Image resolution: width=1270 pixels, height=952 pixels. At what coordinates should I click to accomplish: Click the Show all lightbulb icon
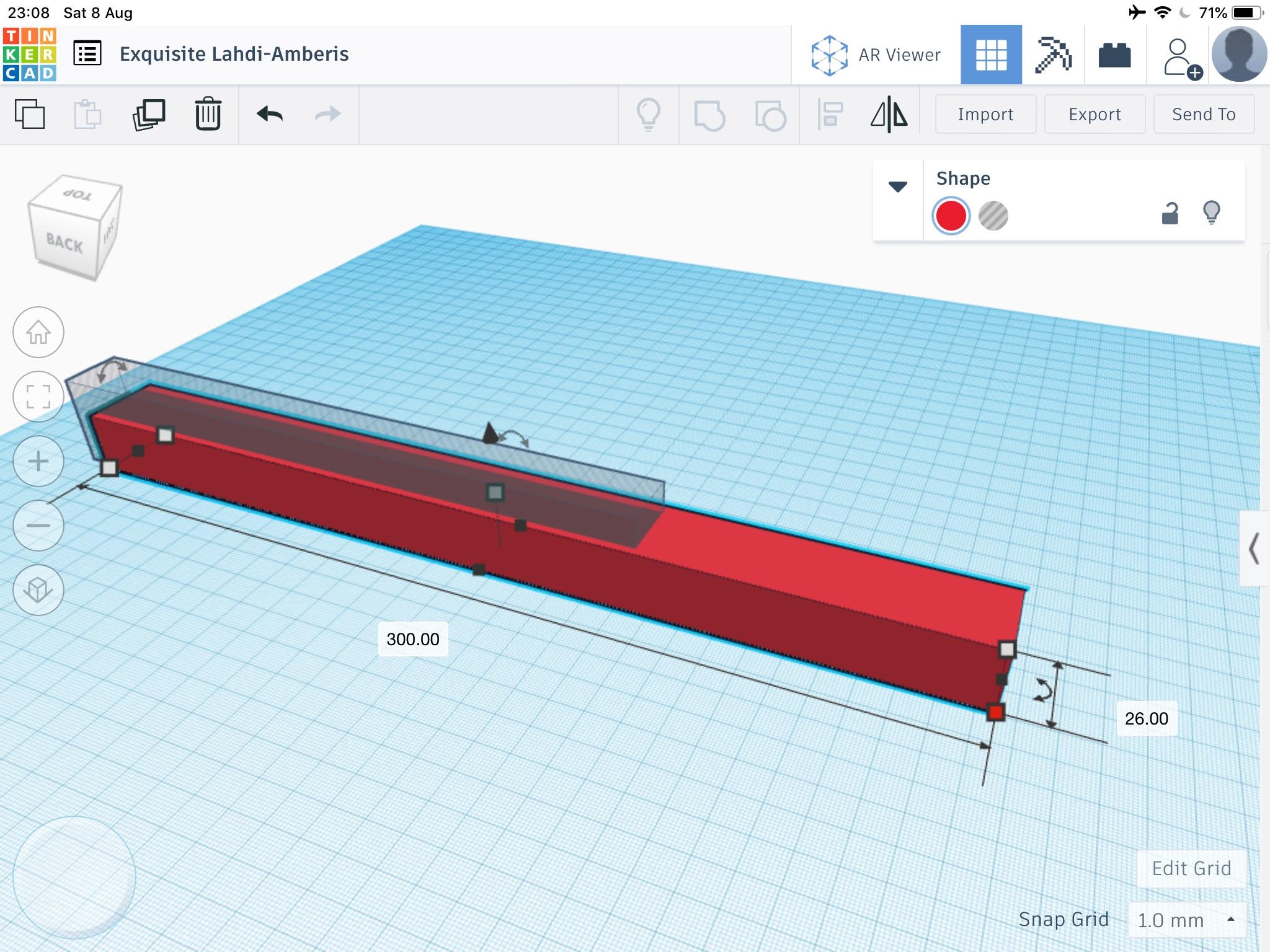(649, 115)
